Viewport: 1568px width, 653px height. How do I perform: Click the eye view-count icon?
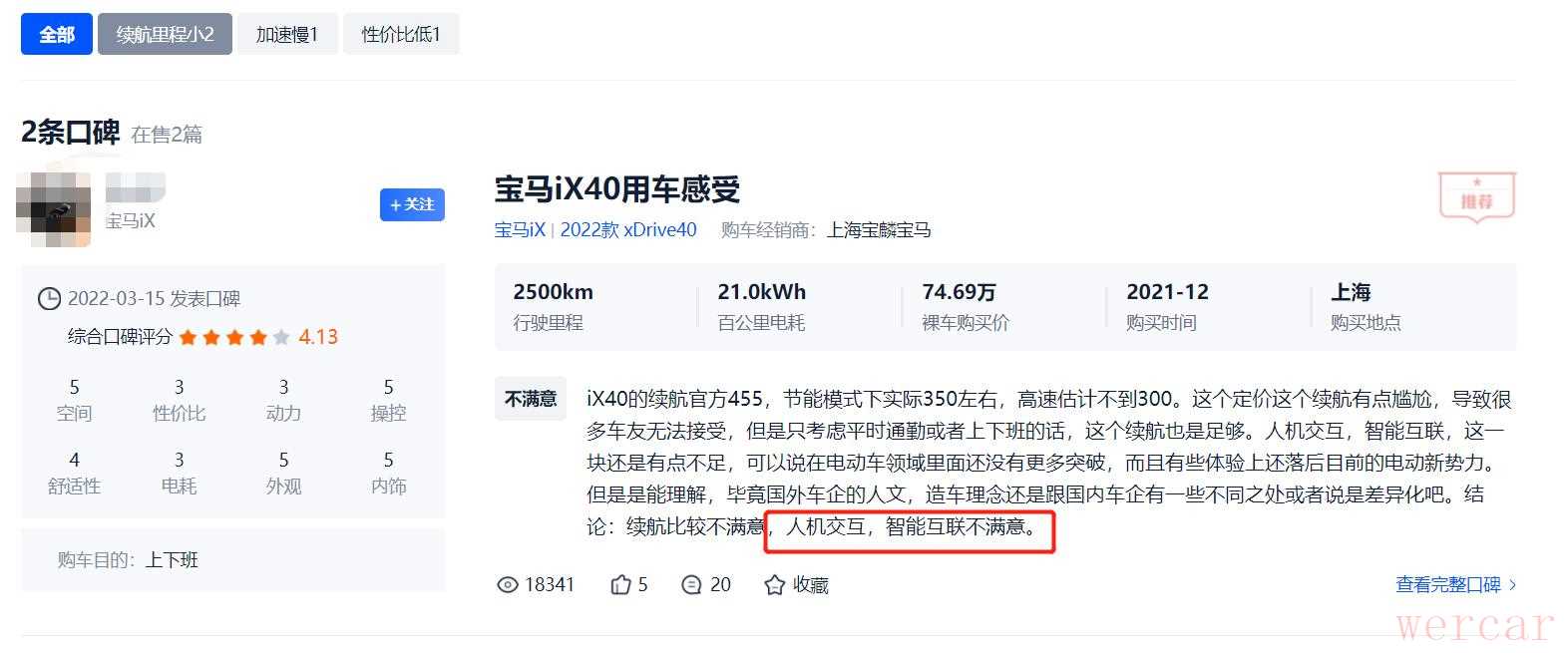point(507,585)
